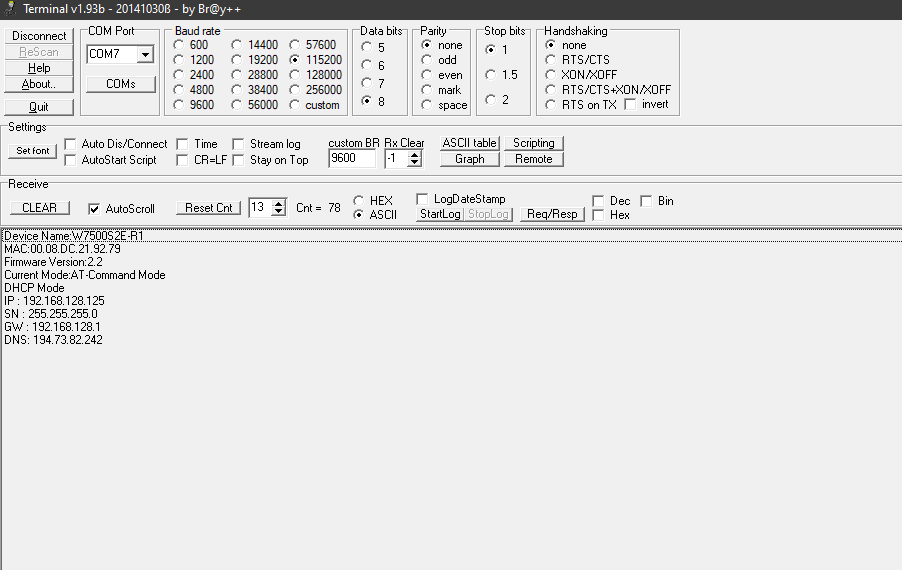Click the custom BR input field
This screenshot has height=570, width=902.
click(352, 158)
